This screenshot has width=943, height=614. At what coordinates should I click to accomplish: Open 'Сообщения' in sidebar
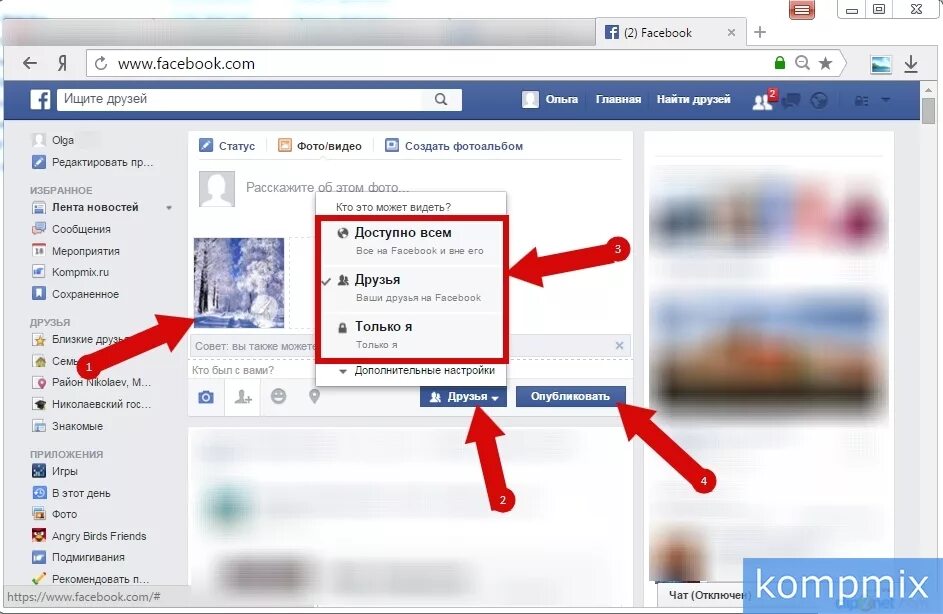71,229
